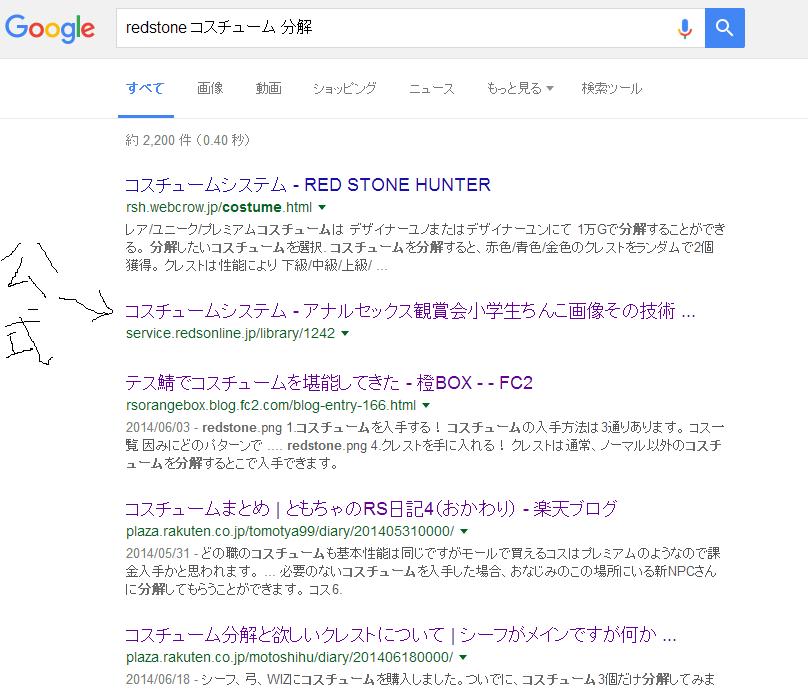808x691 pixels.
Task: Click the URL text 'service.redsonline.jp/library/1242'
Action: coord(230,333)
